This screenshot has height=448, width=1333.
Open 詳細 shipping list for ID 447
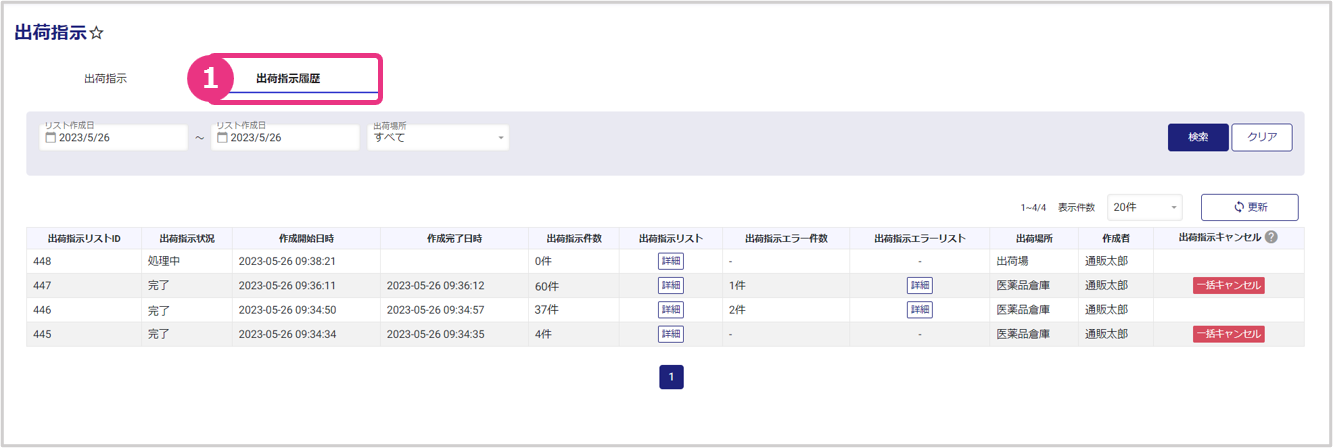[x=670, y=285]
